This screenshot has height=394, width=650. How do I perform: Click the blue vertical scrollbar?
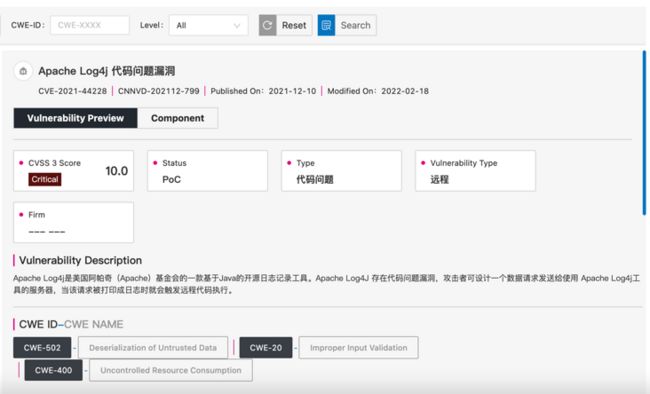644,133
